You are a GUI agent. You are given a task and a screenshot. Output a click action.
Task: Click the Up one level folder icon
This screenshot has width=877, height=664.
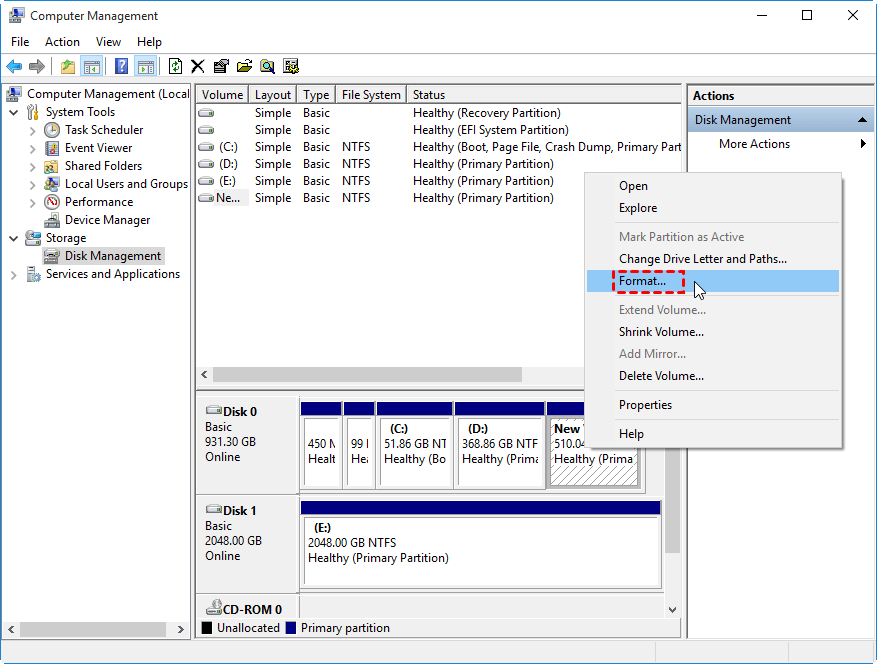tap(67, 67)
